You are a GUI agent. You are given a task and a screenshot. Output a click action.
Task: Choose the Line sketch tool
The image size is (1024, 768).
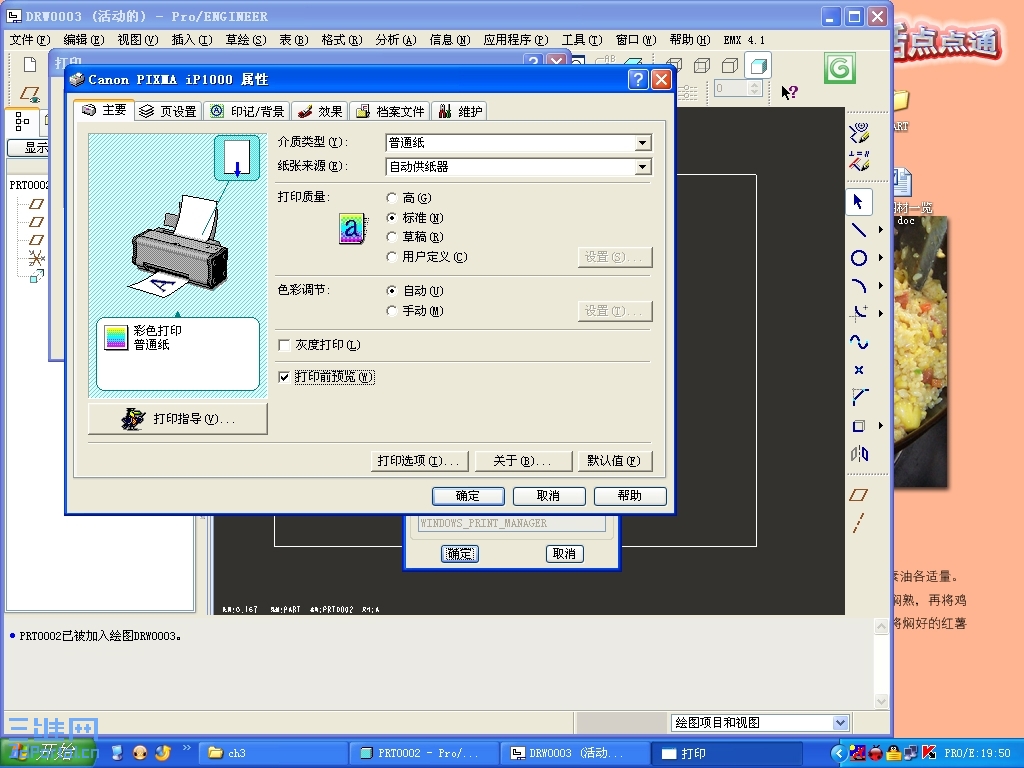click(858, 229)
